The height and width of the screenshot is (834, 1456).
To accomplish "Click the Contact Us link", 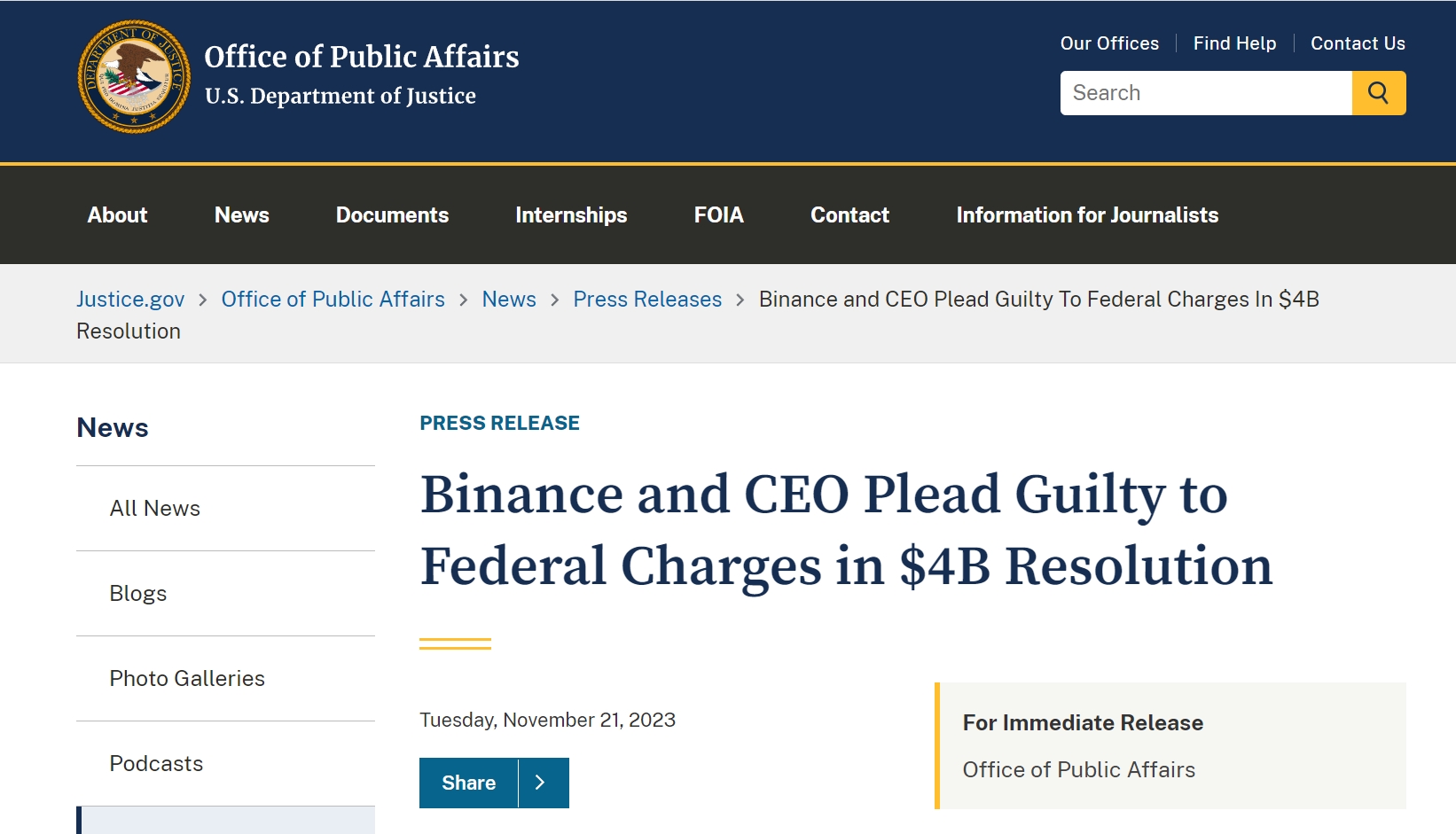I will (1358, 43).
